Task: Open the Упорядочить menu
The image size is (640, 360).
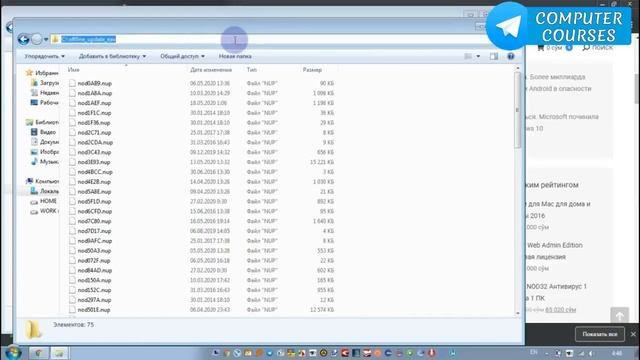Action: [44, 56]
